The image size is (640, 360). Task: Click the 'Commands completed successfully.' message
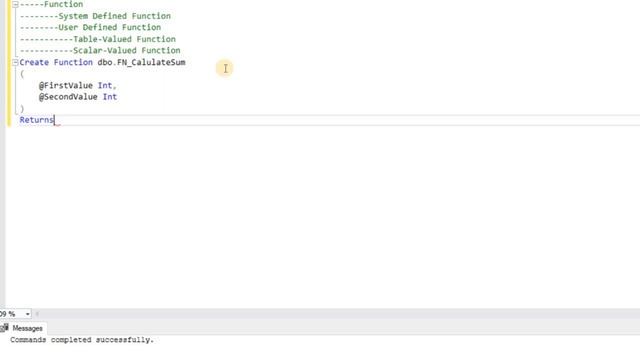[82, 340]
